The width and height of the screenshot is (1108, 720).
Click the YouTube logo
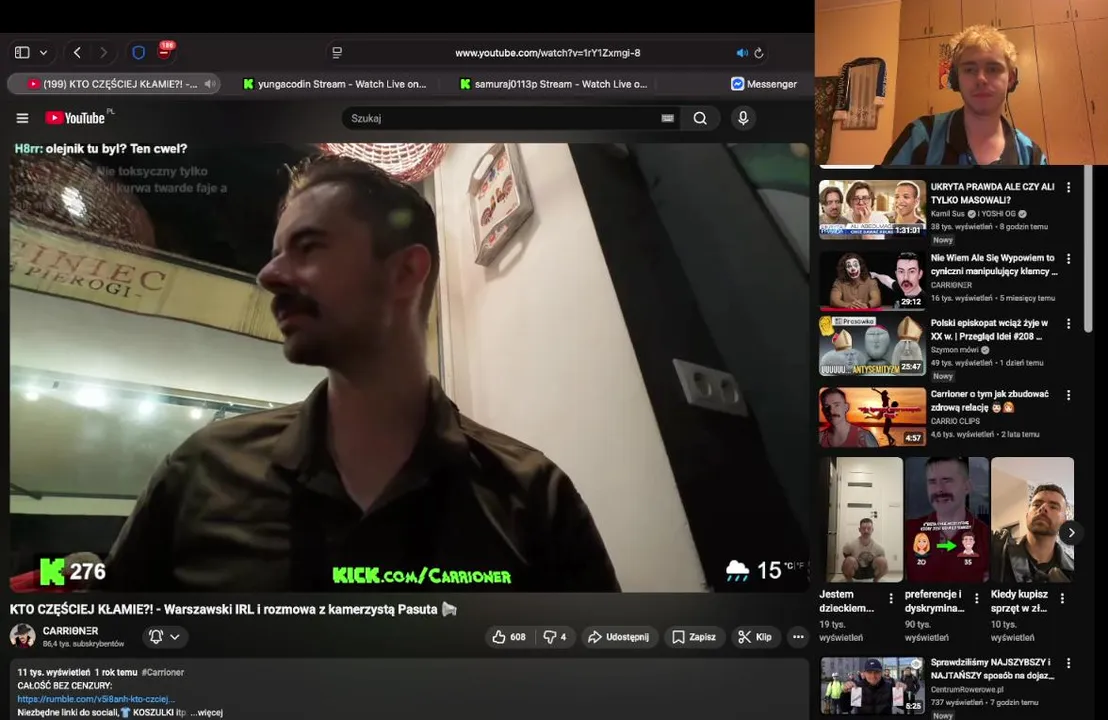(75, 118)
